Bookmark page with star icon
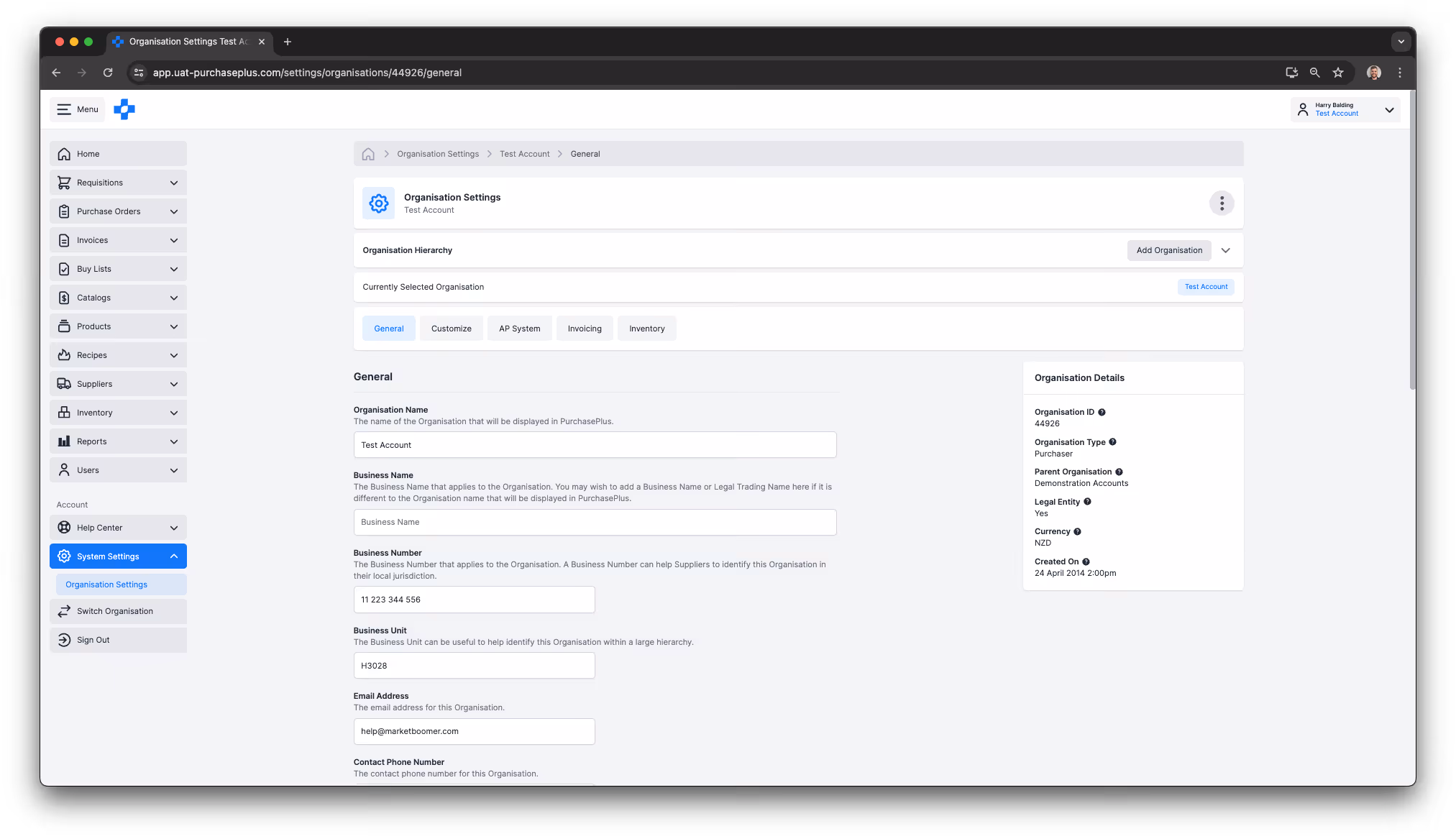The image size is (1456, 839). click(x=1337, y=73)
